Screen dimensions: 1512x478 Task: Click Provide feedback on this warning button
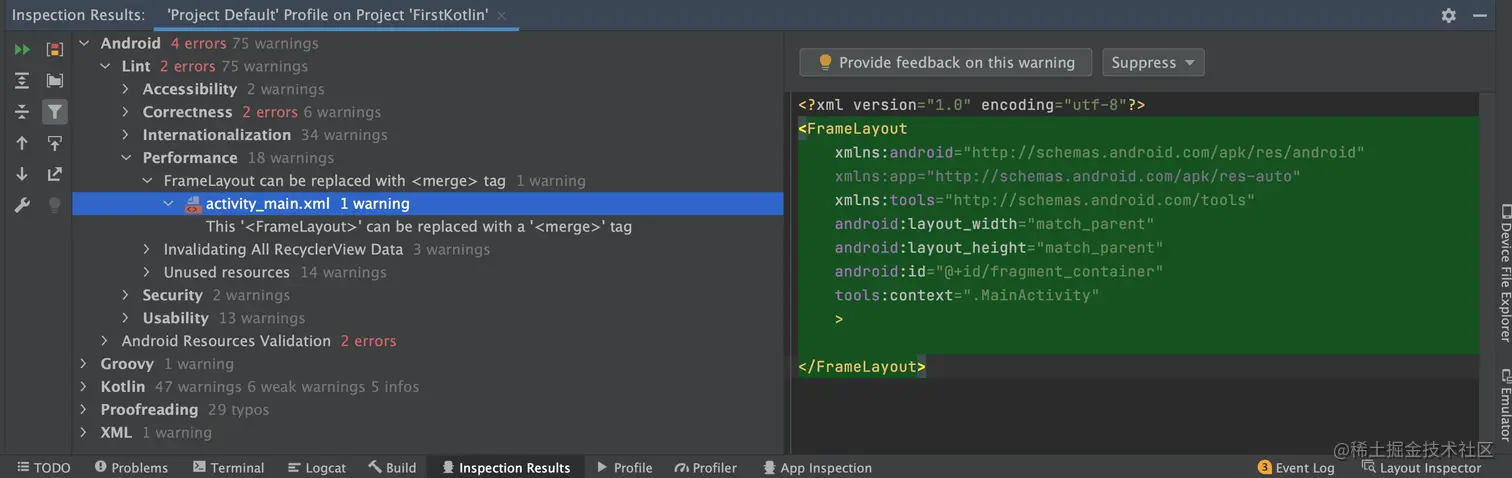pyautogui.click(x=946, y=62)
